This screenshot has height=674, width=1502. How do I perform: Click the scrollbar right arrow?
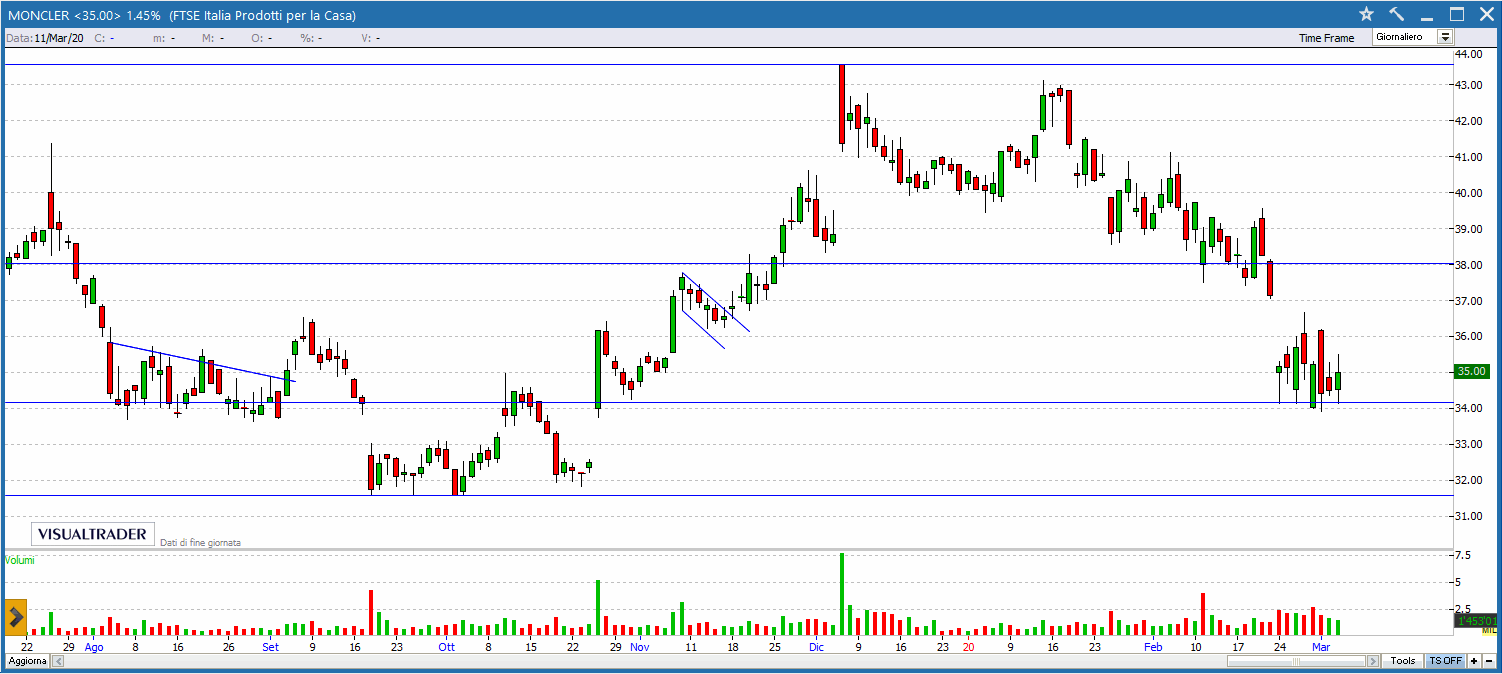coord(1375,661)
